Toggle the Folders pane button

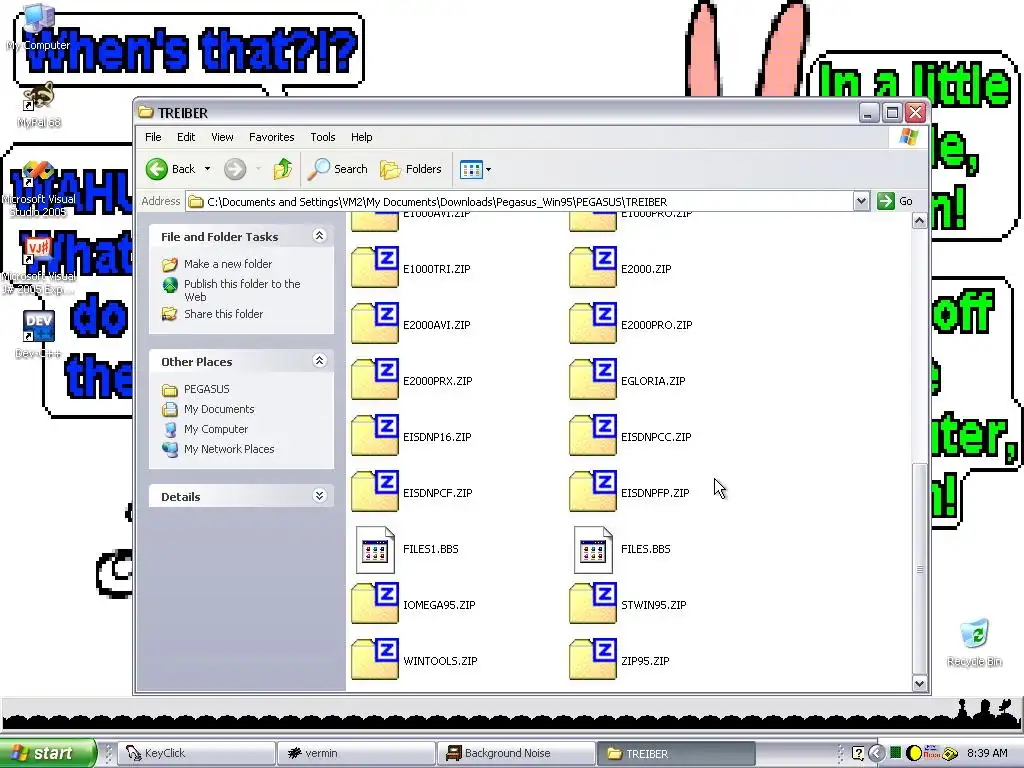click(411, 169)
